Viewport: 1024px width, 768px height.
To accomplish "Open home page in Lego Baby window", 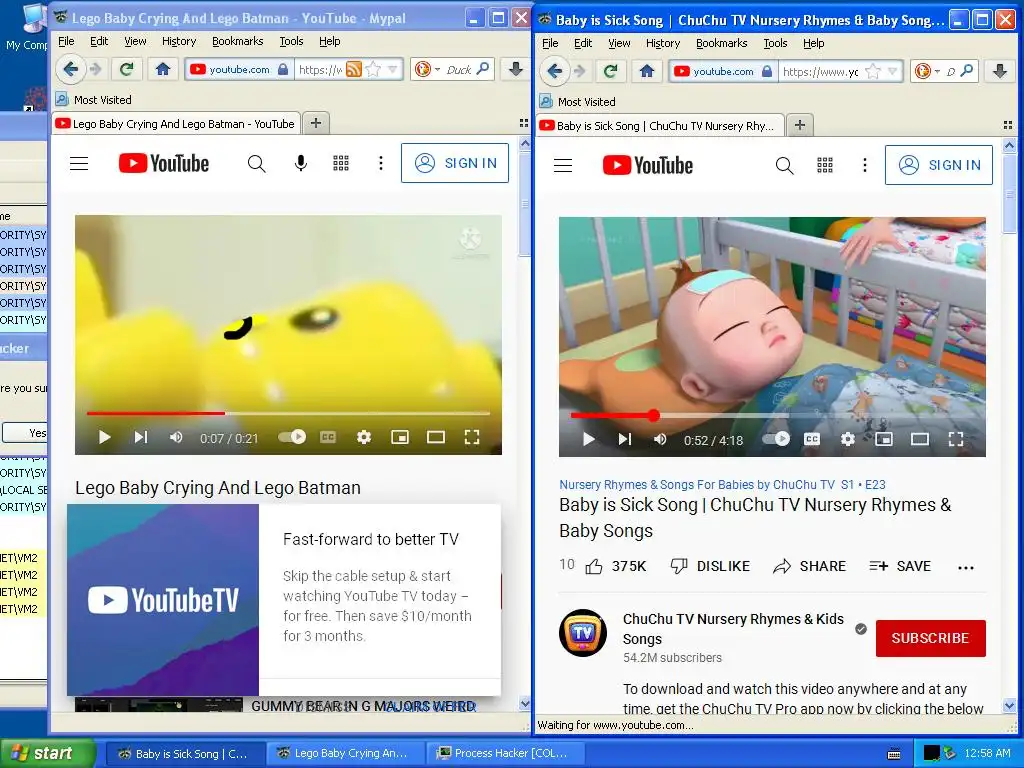I will pos(163,69).
